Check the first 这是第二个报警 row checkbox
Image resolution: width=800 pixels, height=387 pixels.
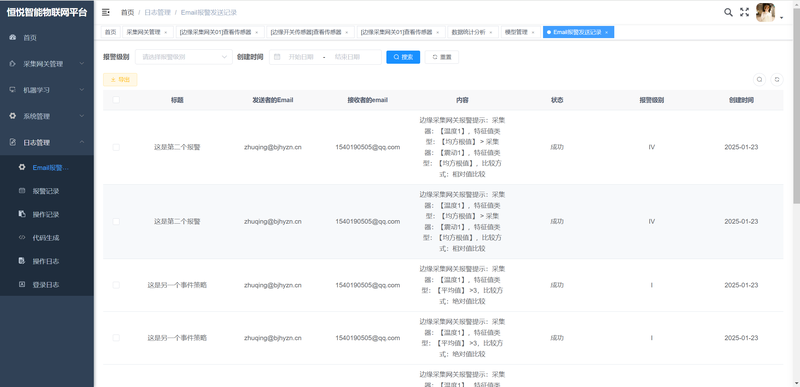coord(116,147)
